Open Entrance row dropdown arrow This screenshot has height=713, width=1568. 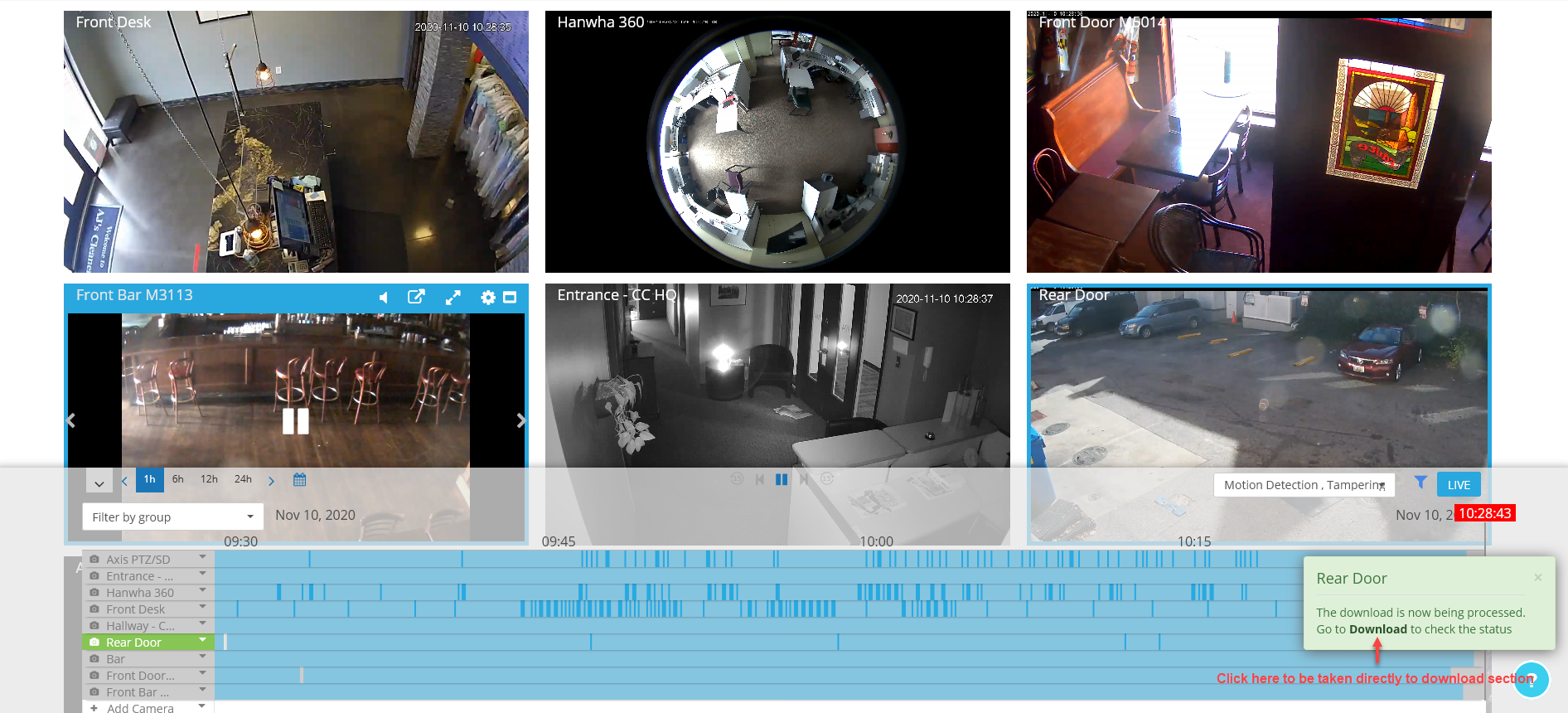202,574
